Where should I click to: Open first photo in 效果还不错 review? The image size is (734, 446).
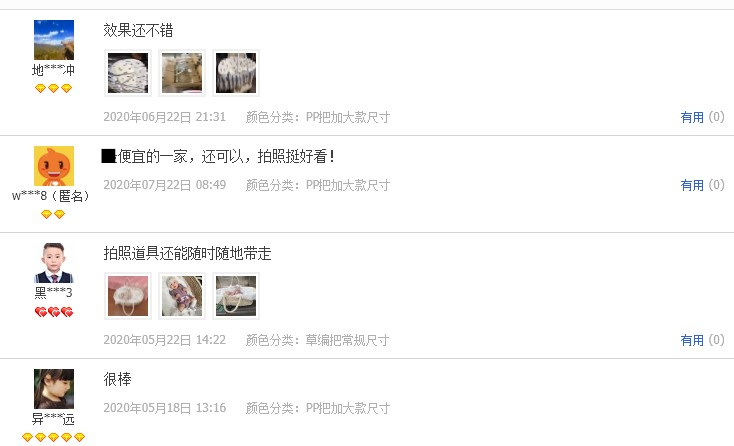tap(128, 73)
